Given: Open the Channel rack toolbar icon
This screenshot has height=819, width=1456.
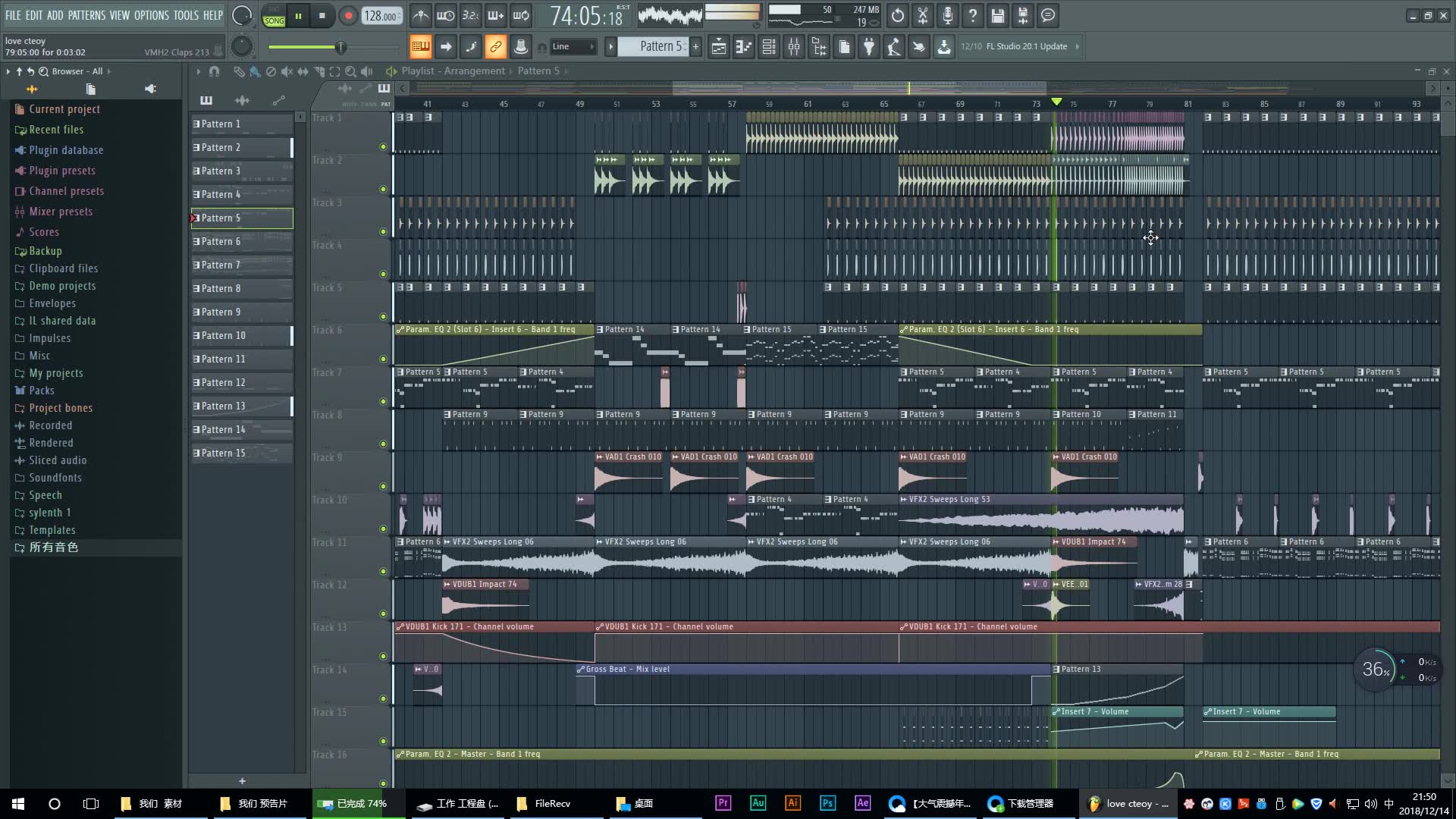Looking at the screenshot, I should 767,46.
